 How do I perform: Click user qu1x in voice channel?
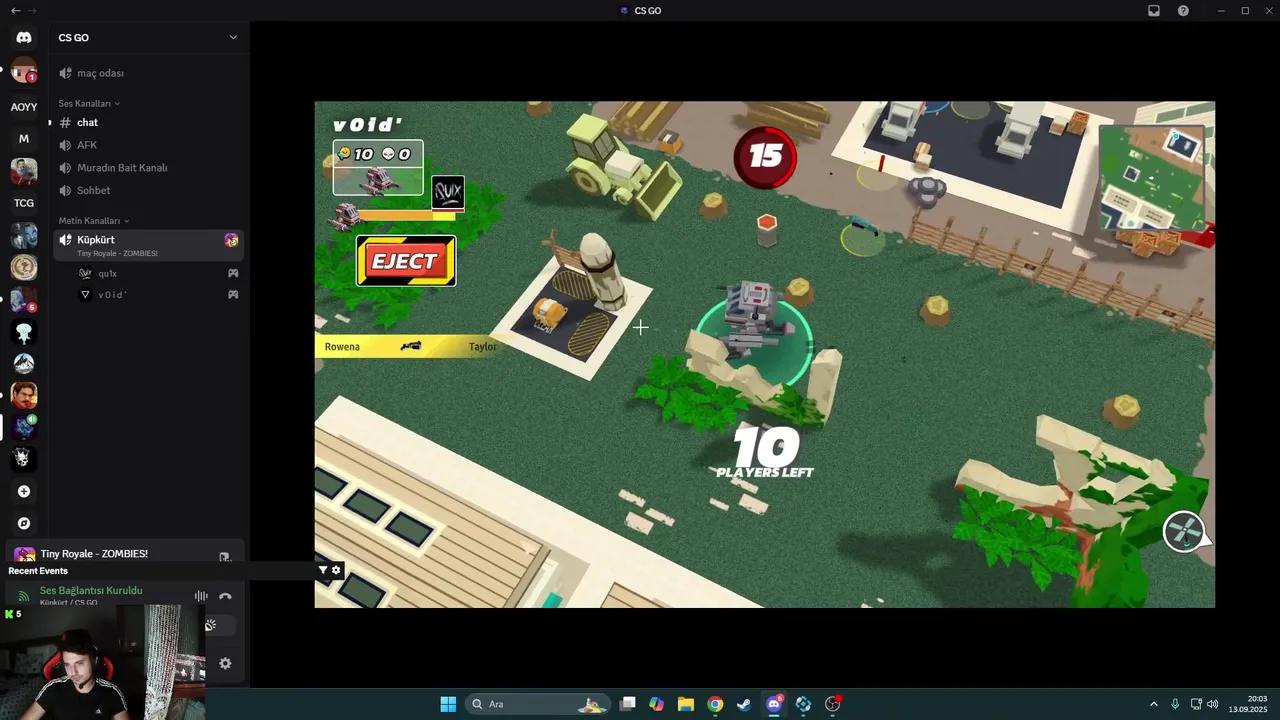pos(158,273)
